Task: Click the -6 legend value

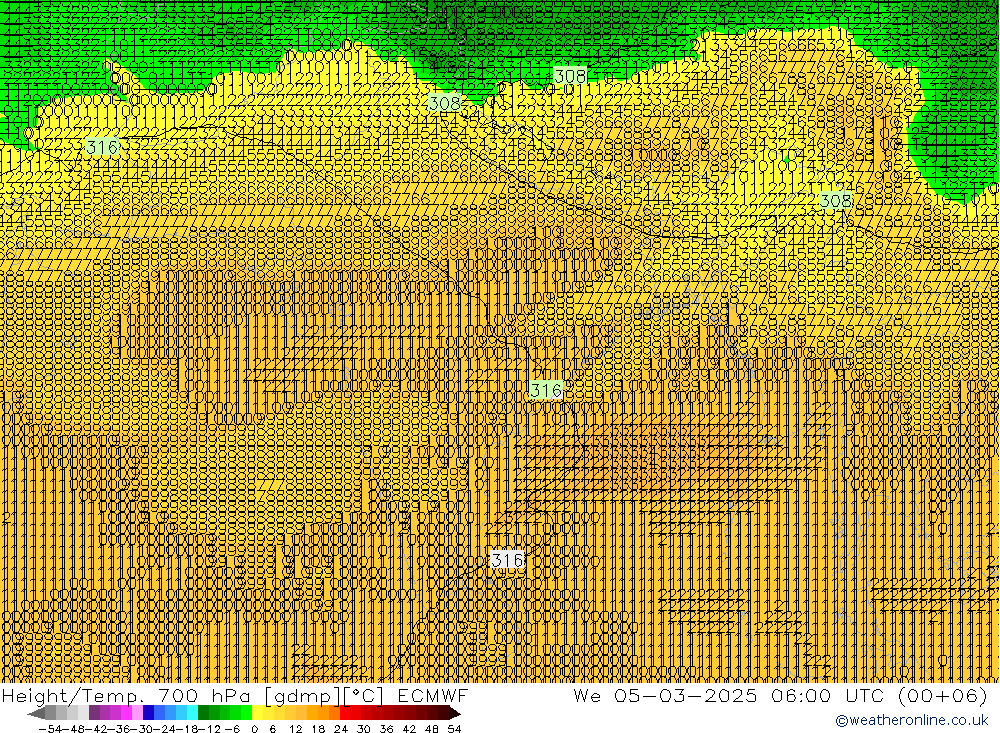Action: coord(233,729)
